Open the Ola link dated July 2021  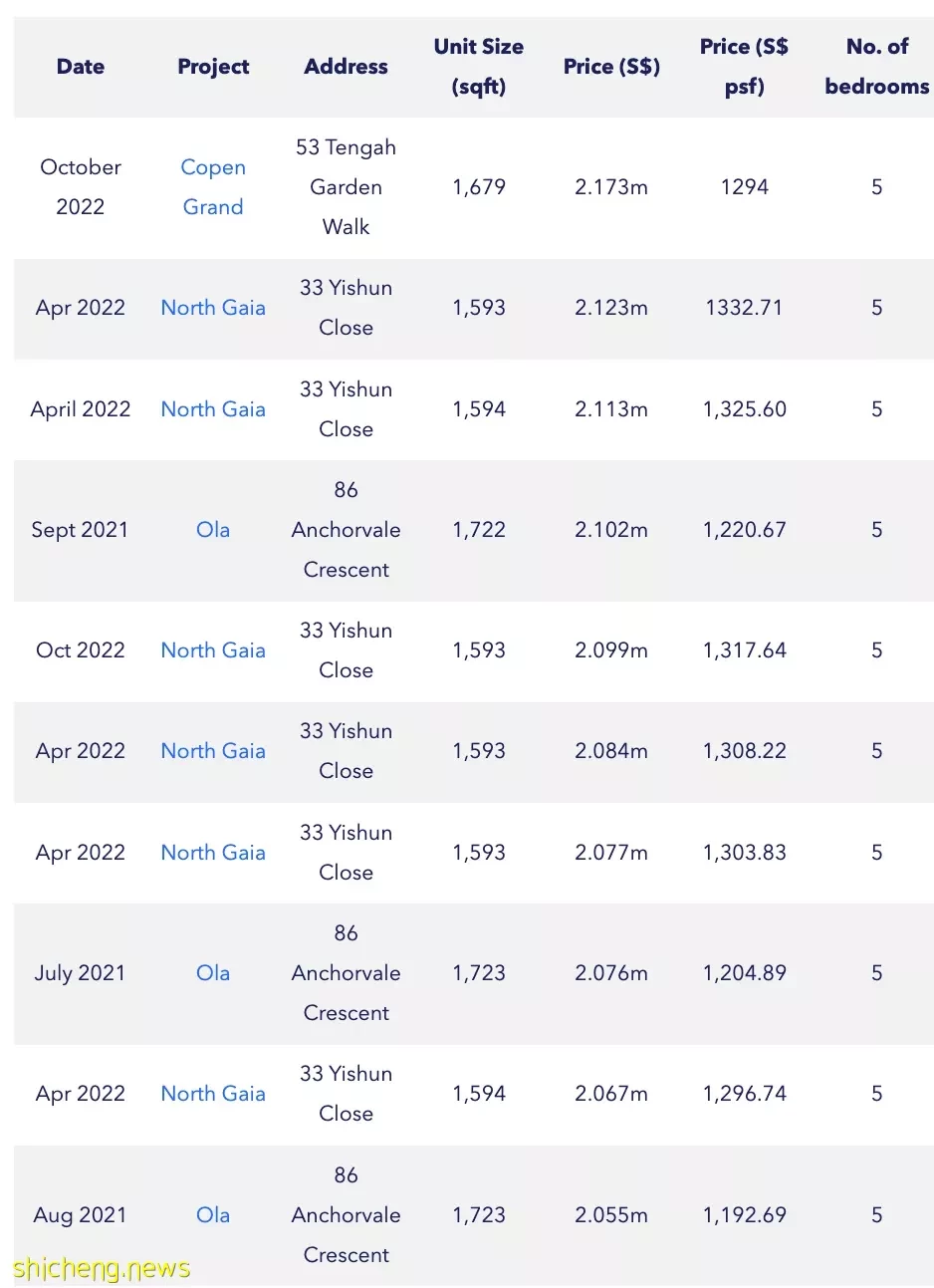(x=213, y=973)
